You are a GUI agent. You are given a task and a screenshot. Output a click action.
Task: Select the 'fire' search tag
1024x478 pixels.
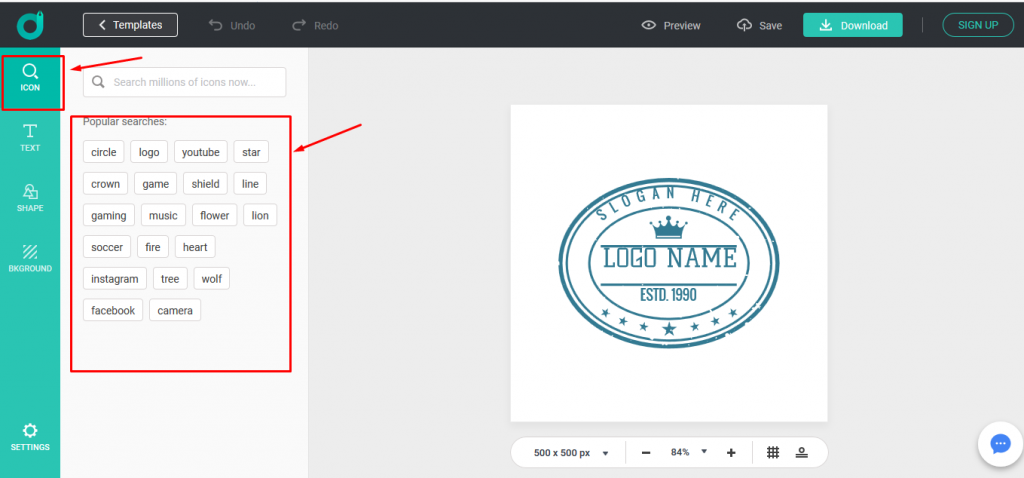[x=153, y=247]
